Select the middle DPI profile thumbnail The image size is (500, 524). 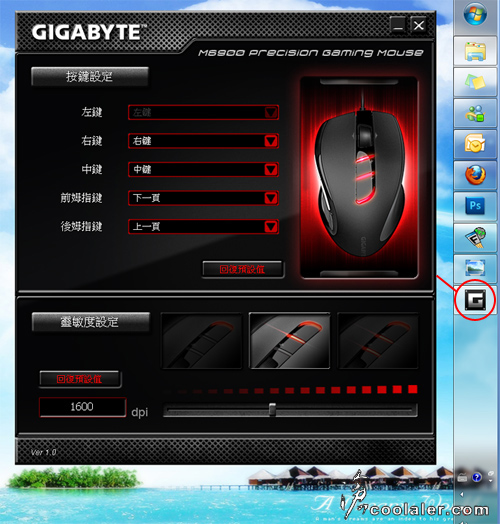coord(289,341)
